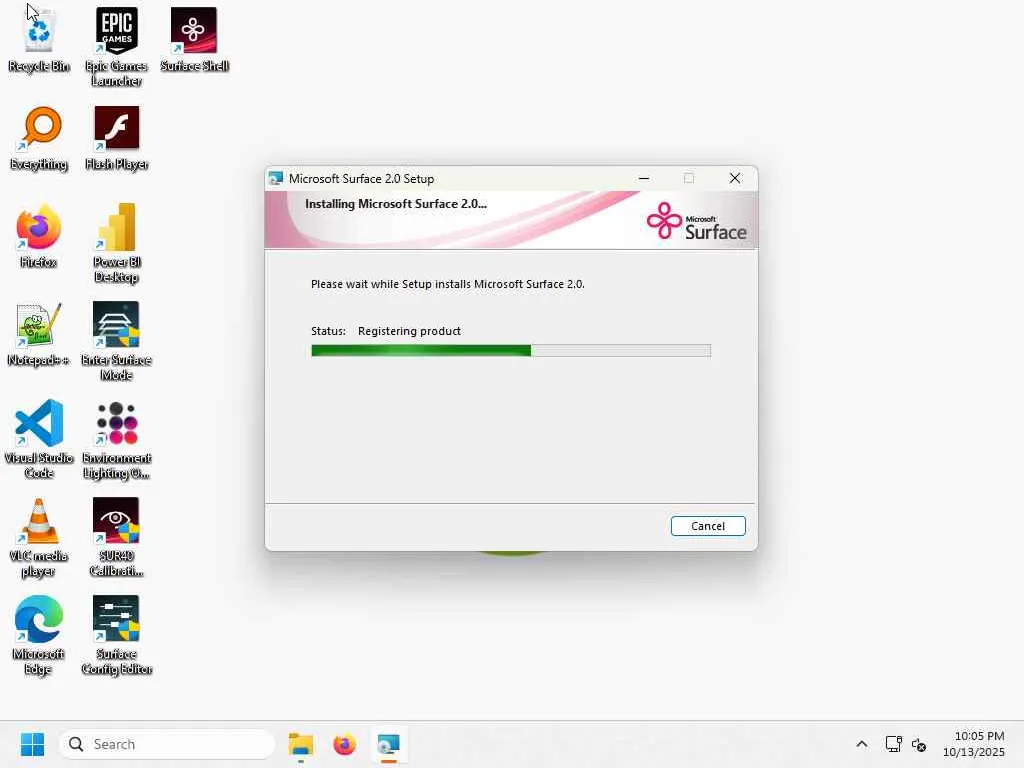Select the VLC media player shortcut
The height and width of the screenshot is (768, 1024).
pos(39,537)
